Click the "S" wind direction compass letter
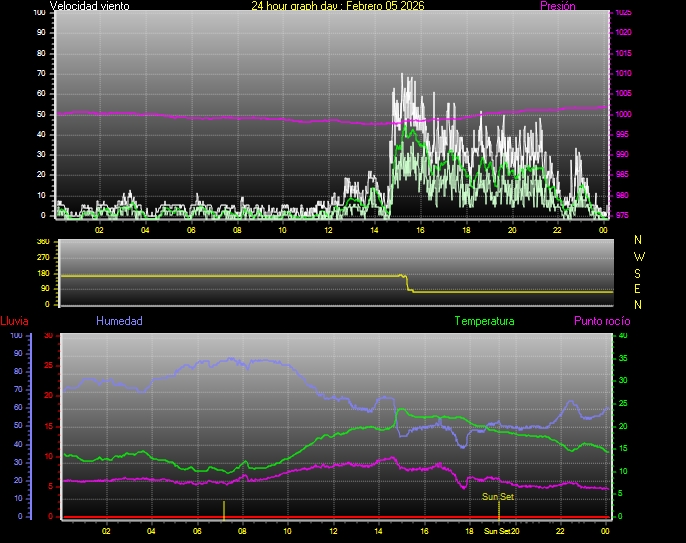This screenshot has width=686, height=543. [x=639, y=272]
